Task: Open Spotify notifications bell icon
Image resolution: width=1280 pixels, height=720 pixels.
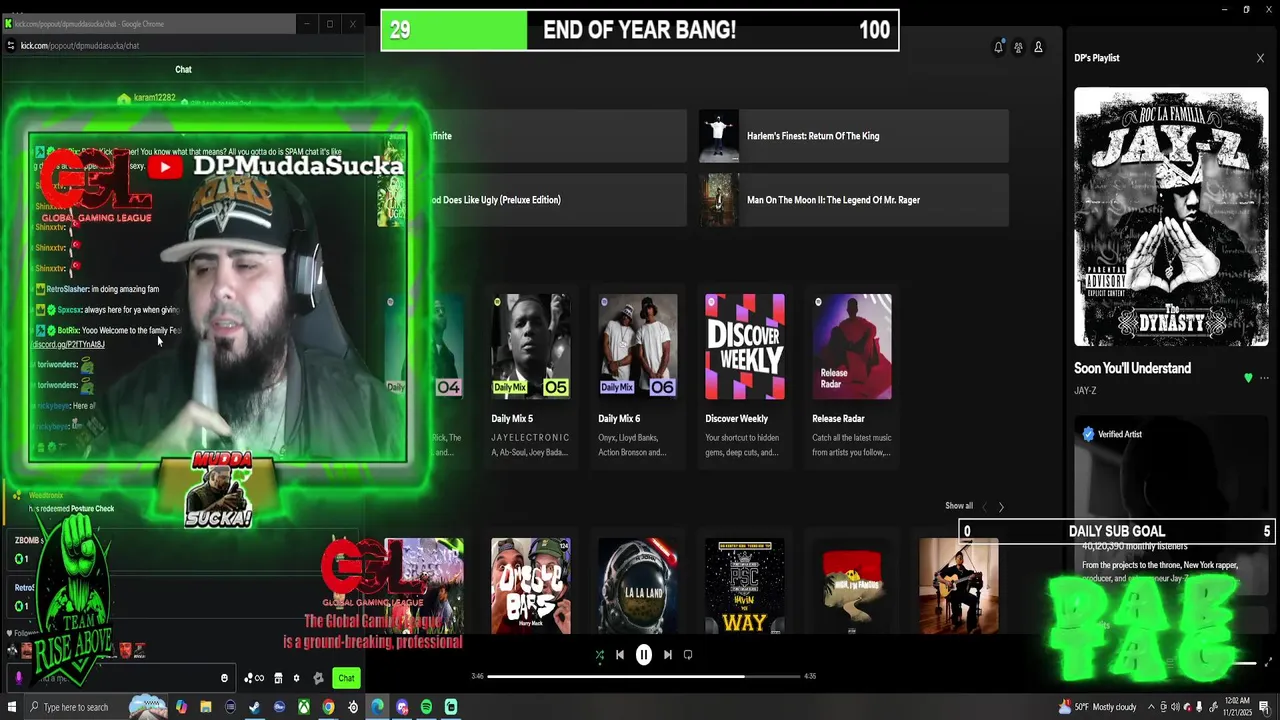Action: pyautogui.click(x=998, y=47)
